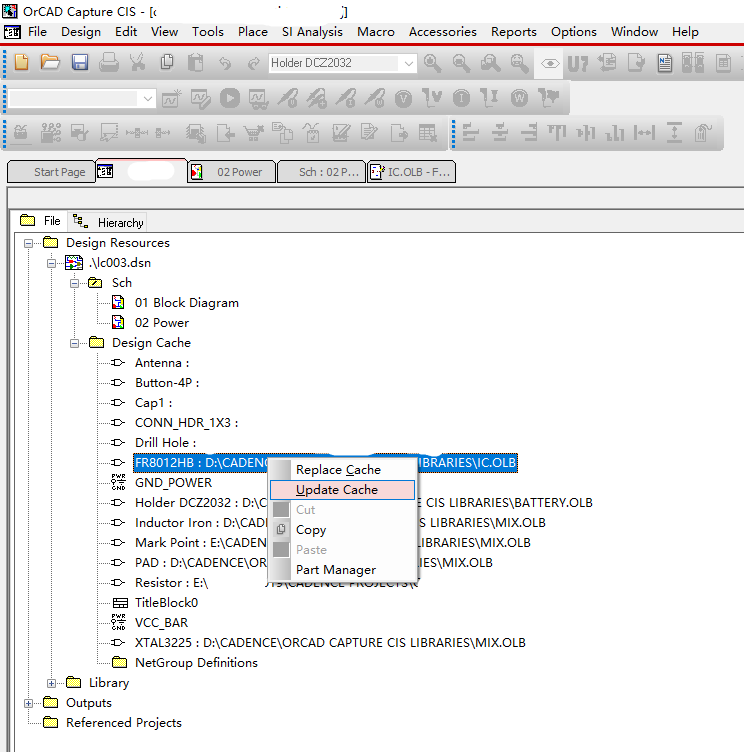
Task: Click the Redo arrow icon
Action: 253,63
